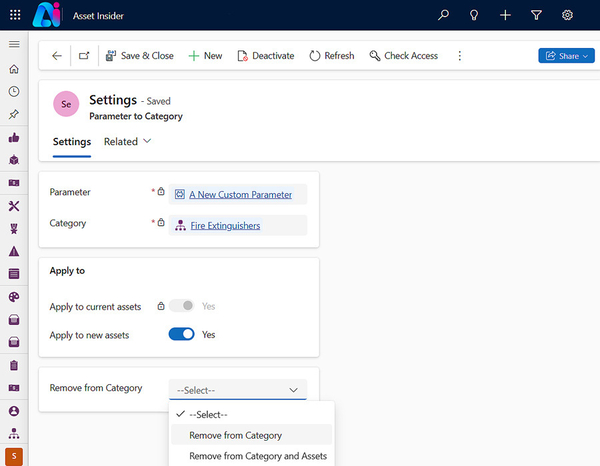The width and height of the screenshot is (600, 466).
Task: Go back with the arrow button
Action: coord(57,56)
